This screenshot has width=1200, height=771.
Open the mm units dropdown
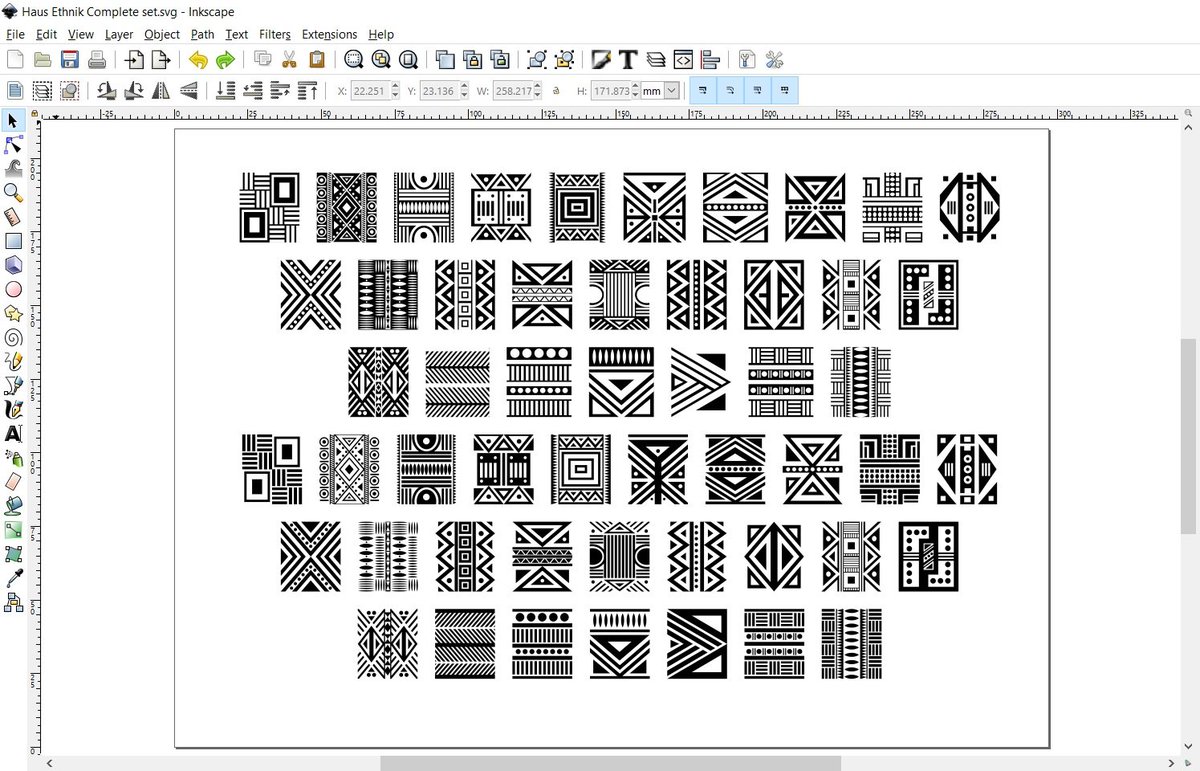click(x=660, y=91)
